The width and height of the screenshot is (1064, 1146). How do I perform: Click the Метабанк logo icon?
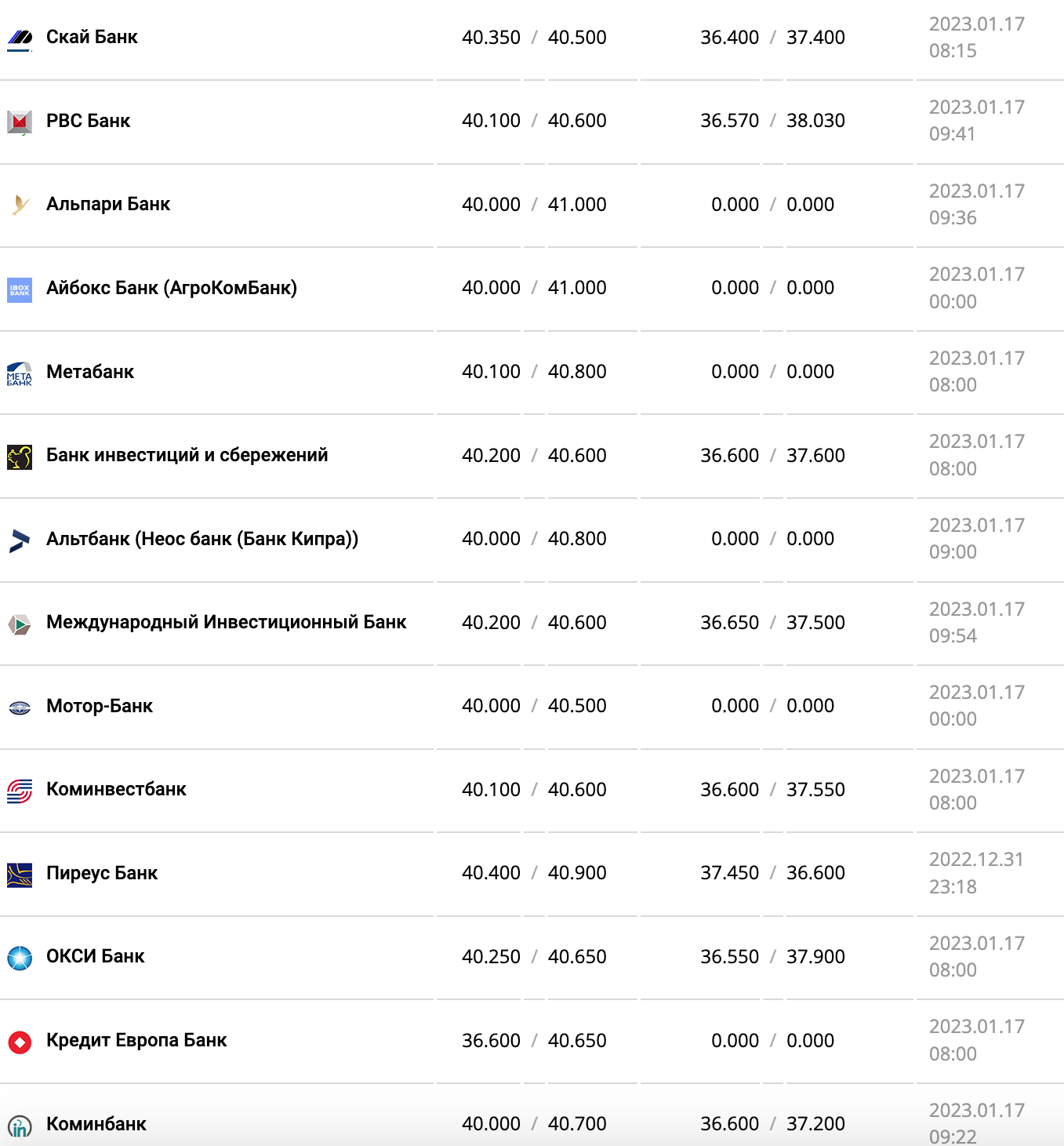click(20, 373)
